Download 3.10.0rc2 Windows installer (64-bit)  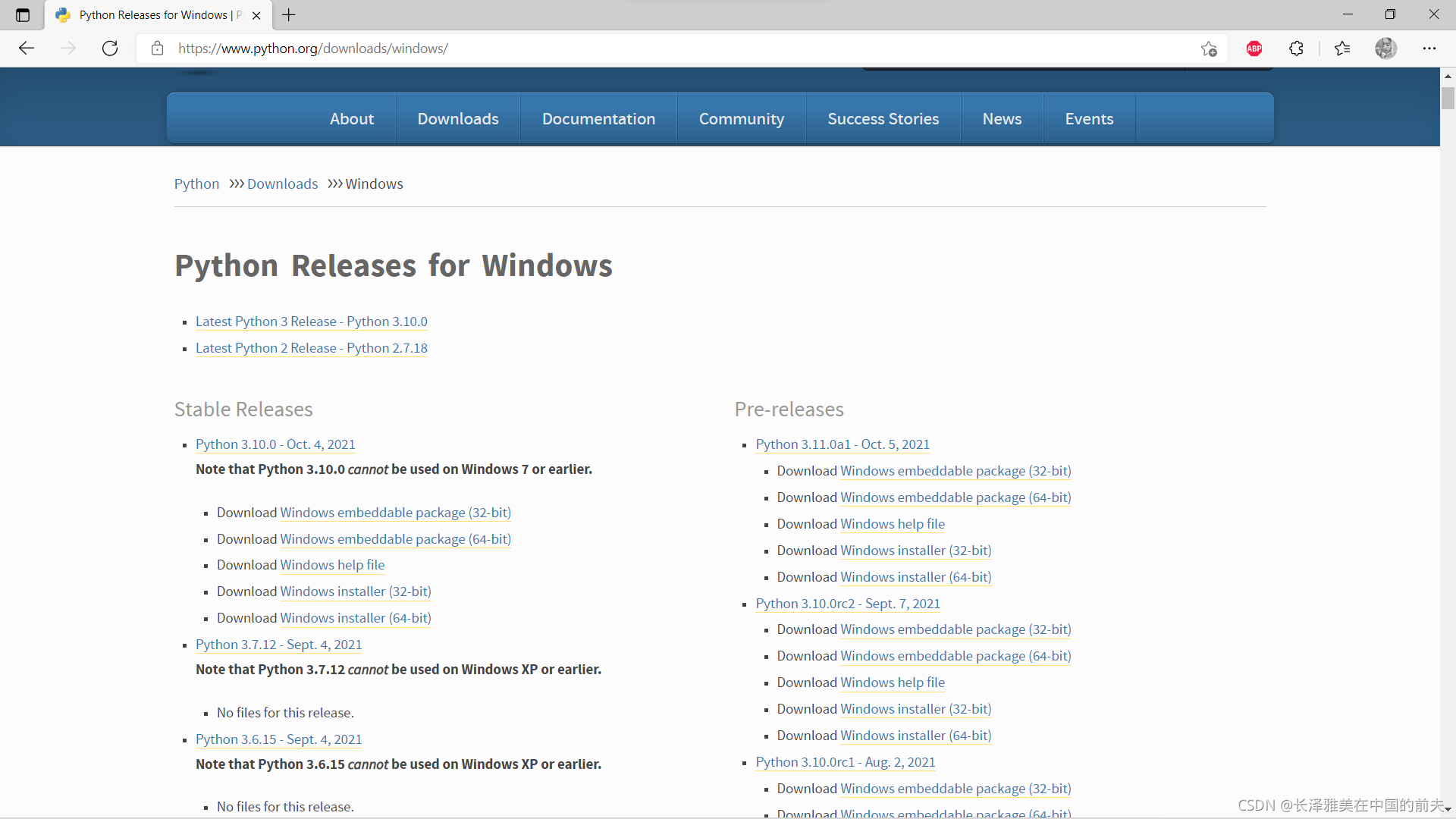click(916, 736)
